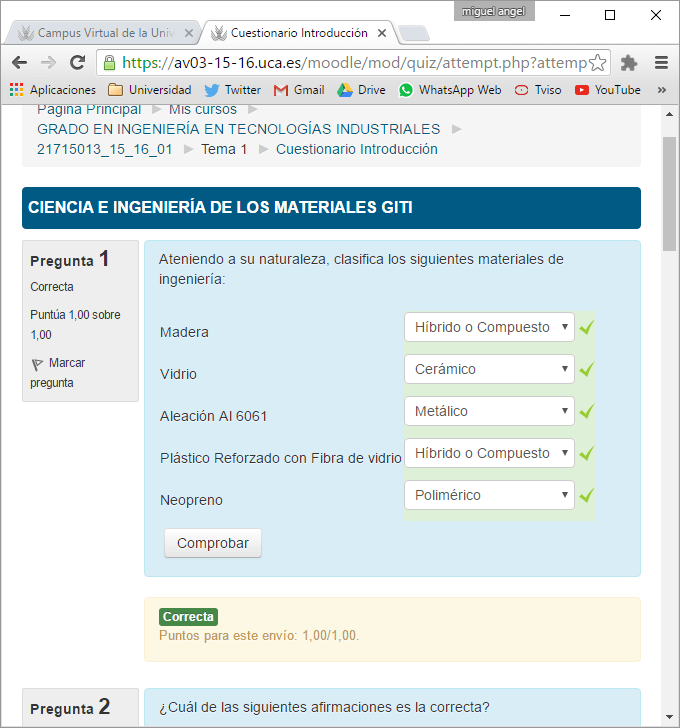Show more bookmarks with the double chevron
The height and width of the screenshot is (728, 680).
[661, 90]
